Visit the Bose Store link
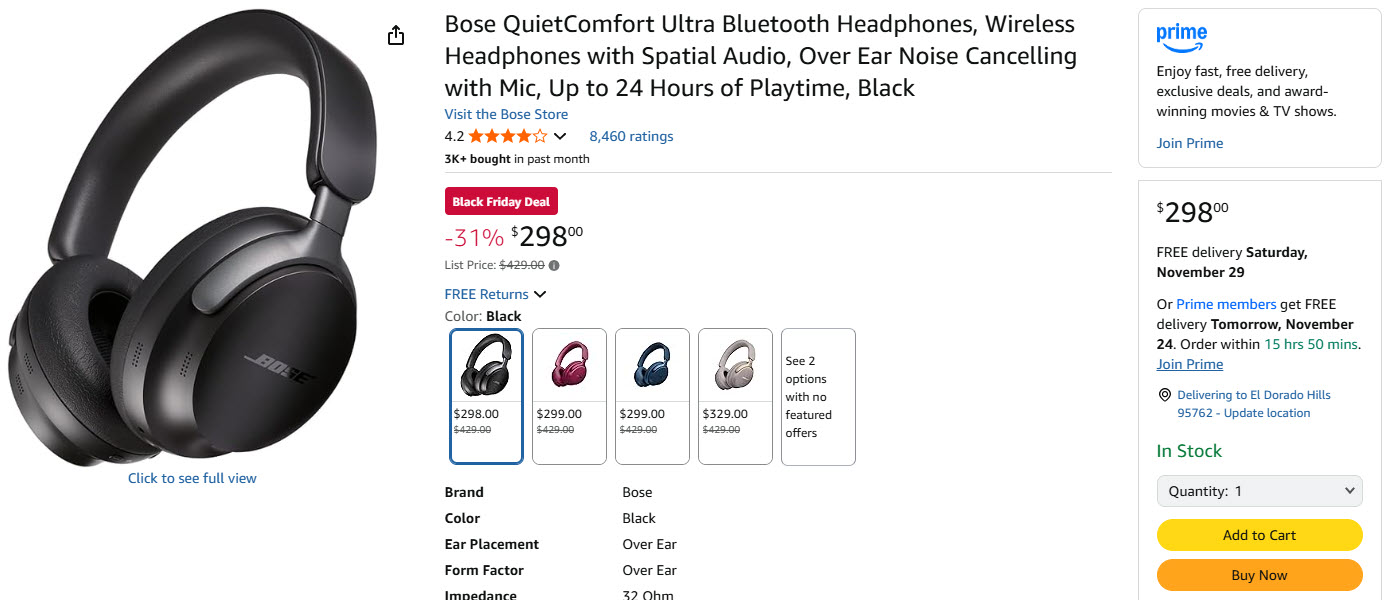The image size is (1389, 600). pyautogui.click(x=506, y=114)
